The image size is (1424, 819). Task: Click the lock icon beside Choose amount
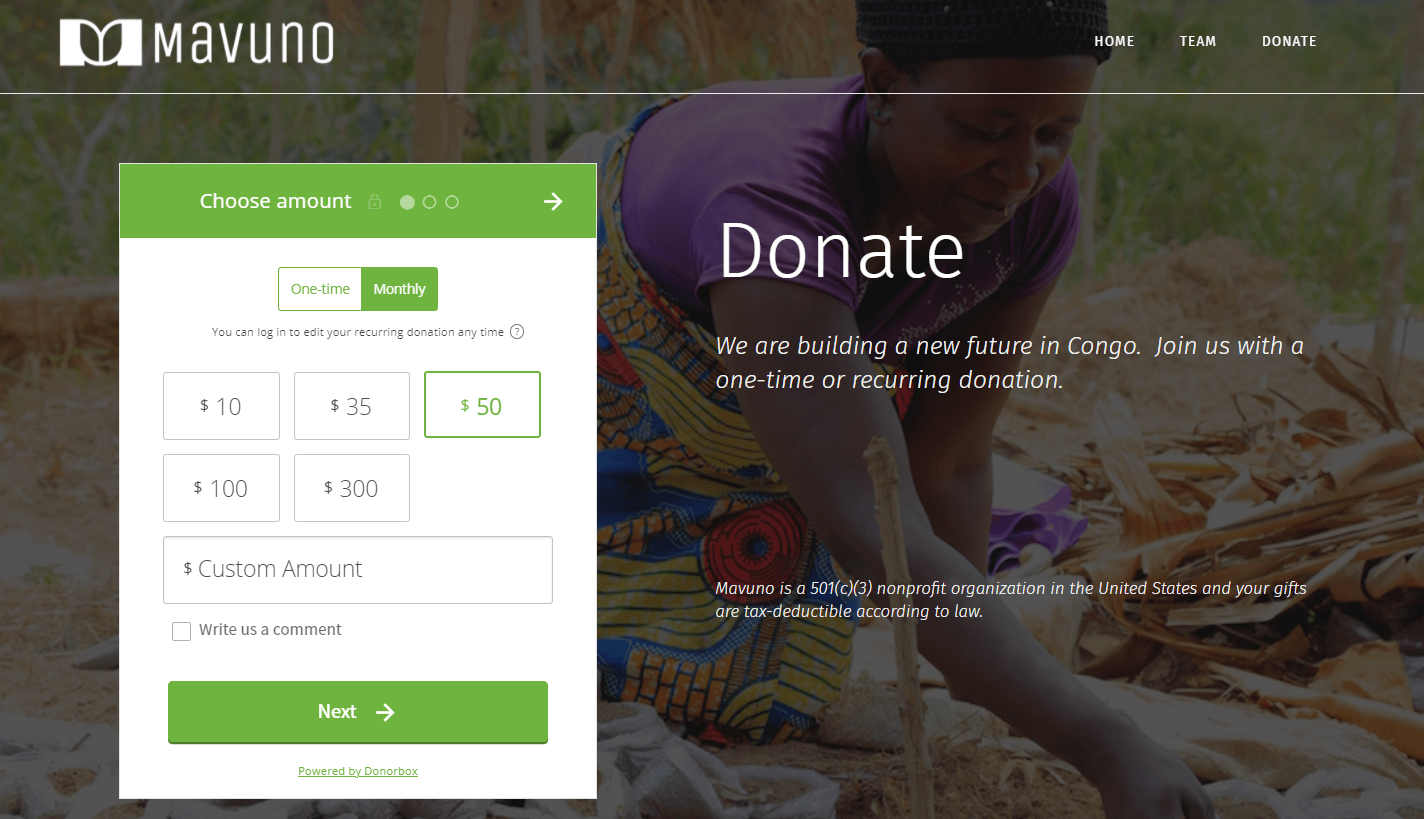point(375,202)
